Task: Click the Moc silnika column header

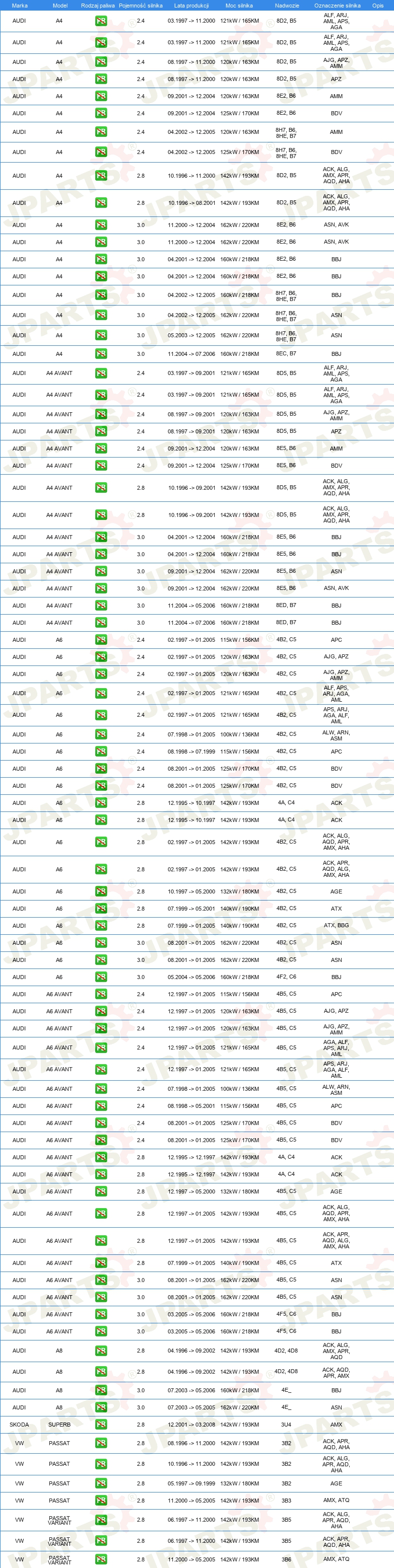Action: (x=239, y=6)
